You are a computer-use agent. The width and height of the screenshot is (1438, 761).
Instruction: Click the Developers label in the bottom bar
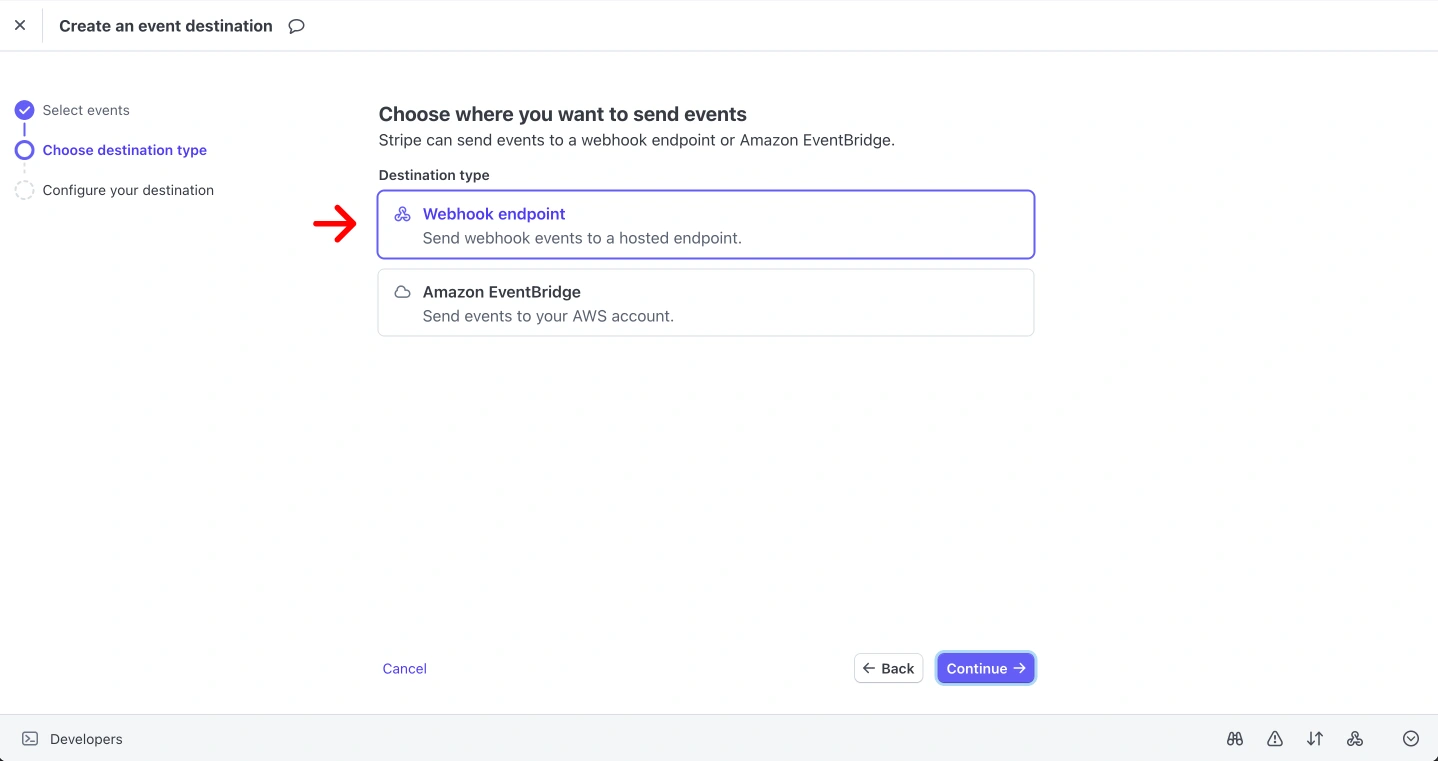[86, 739]
